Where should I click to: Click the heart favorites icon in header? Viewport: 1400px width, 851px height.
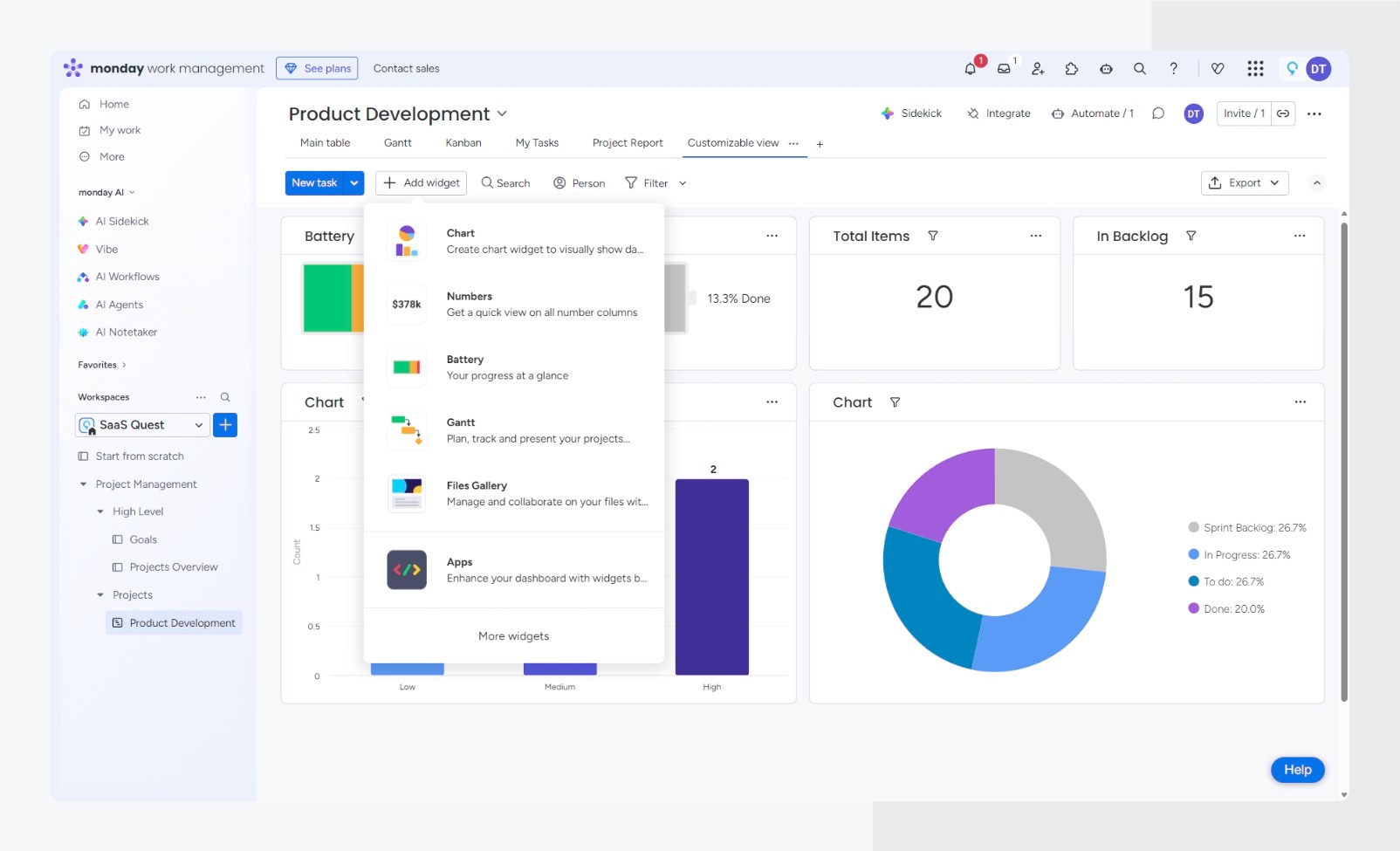1218,68
